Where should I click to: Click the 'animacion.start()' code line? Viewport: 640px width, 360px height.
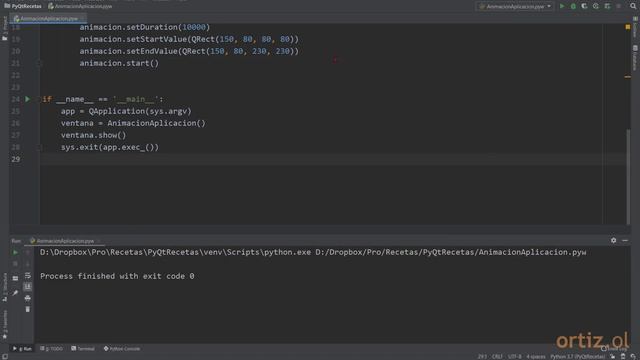(119, 63)
